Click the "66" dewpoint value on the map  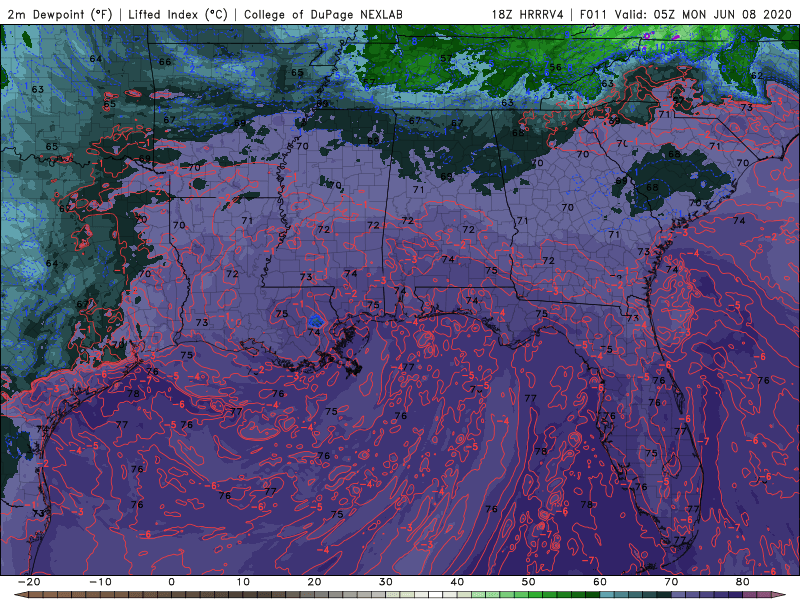point(165,62)
